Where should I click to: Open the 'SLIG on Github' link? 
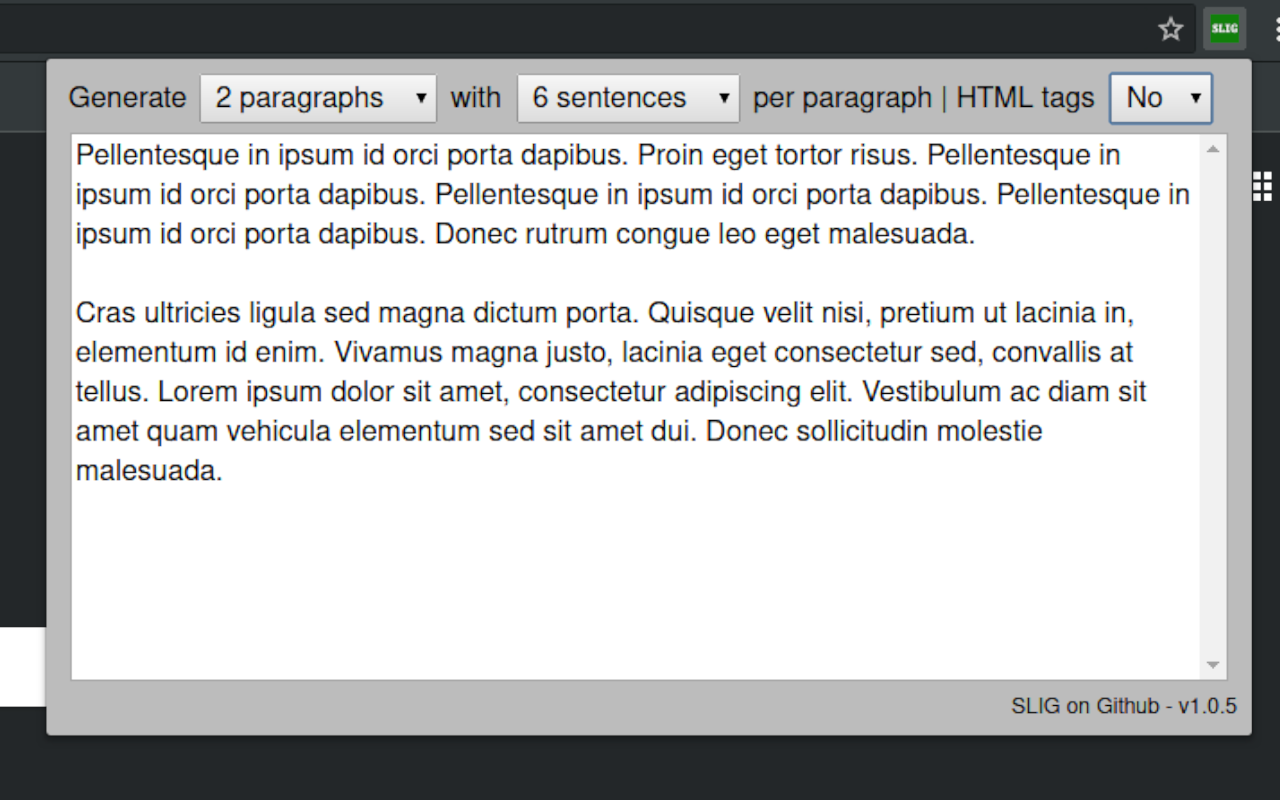click(1085, 706)
